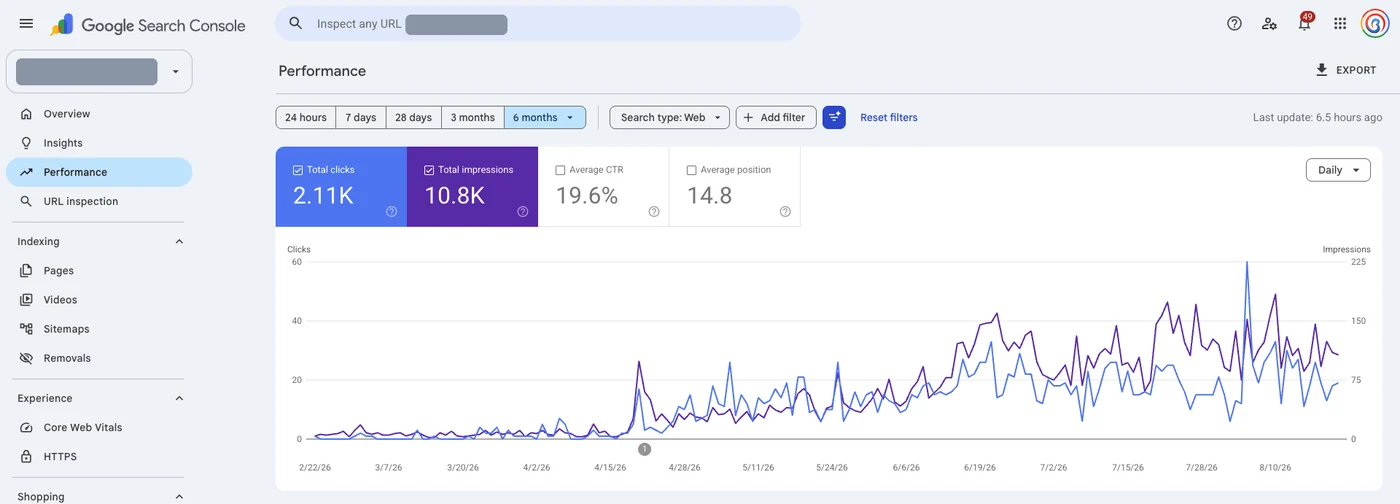Collapse the Indexing section

tap(180, 241)
